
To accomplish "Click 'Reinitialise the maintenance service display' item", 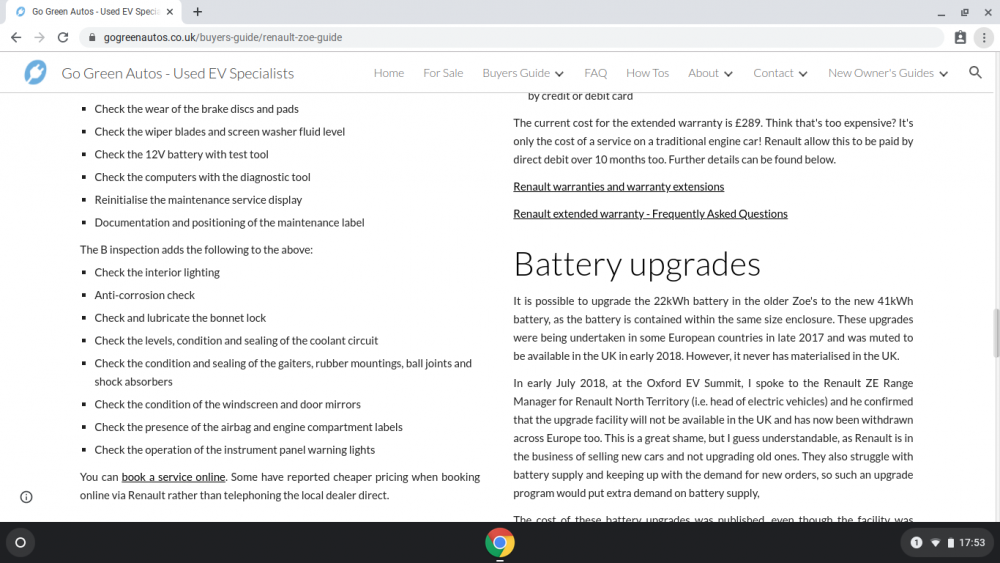I will coord(198,200).
